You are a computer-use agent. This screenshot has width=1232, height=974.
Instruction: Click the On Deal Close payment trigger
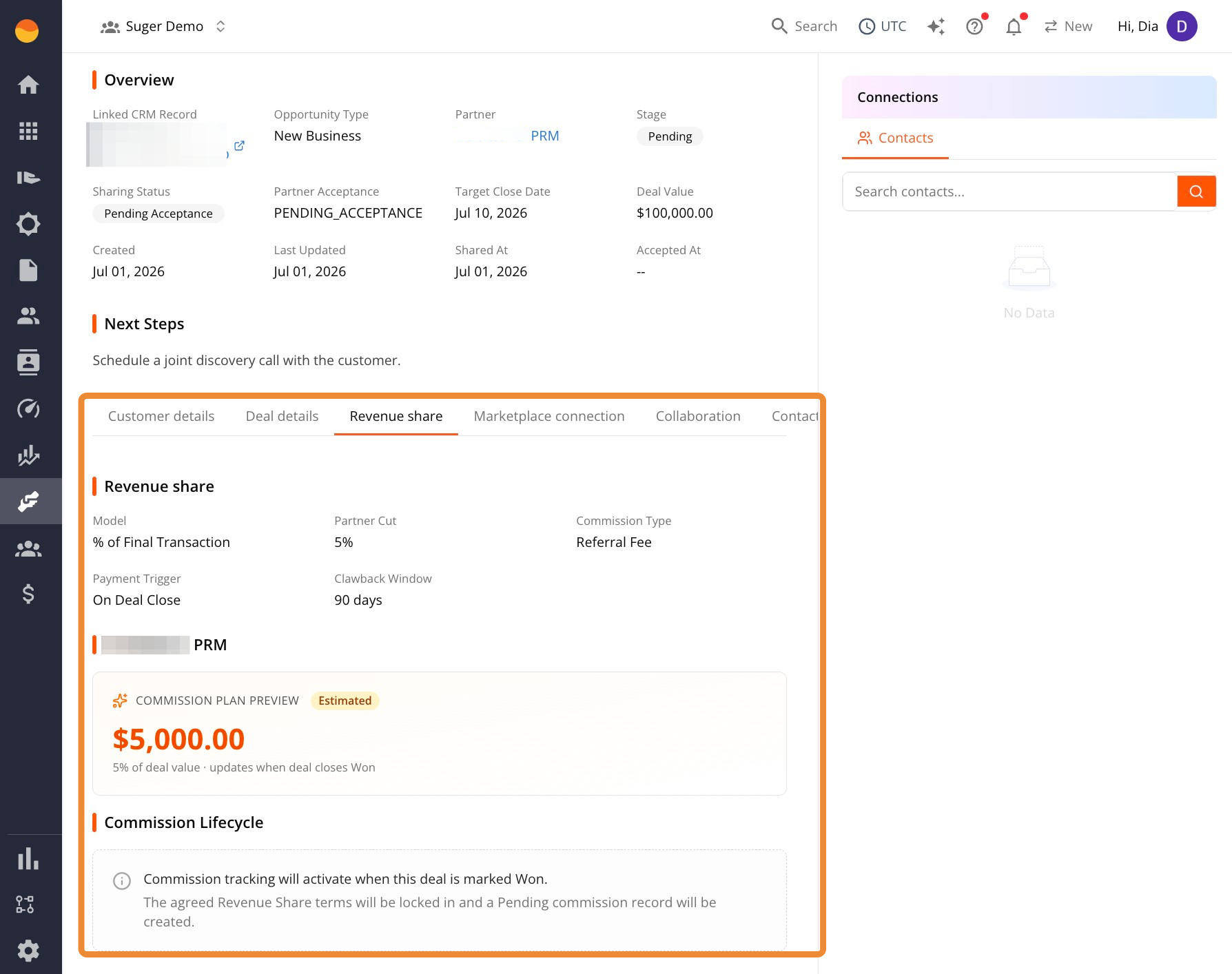pos(136,600)
